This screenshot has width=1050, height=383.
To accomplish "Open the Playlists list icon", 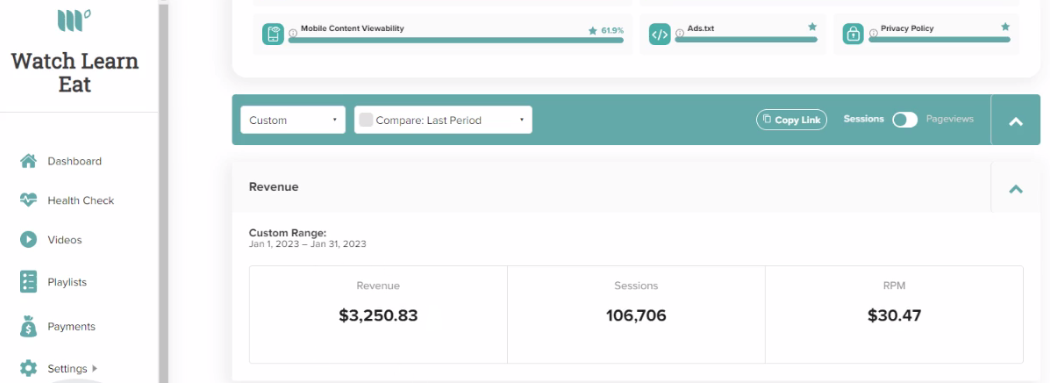I will [x=28, y=282].
